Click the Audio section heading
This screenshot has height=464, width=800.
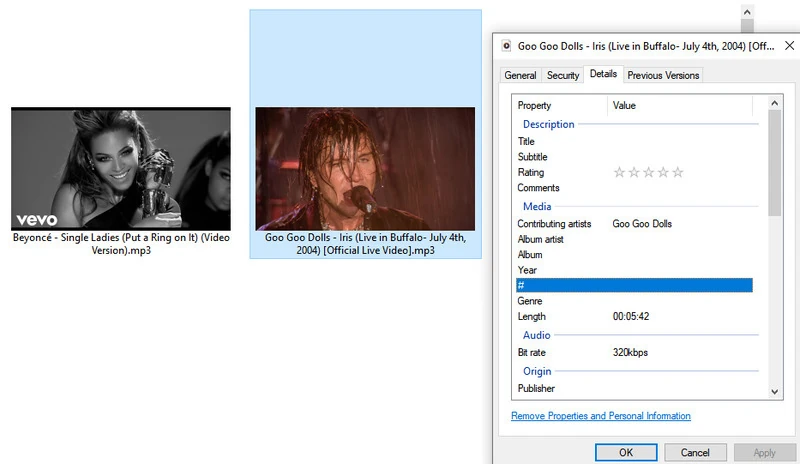point(536,335)
